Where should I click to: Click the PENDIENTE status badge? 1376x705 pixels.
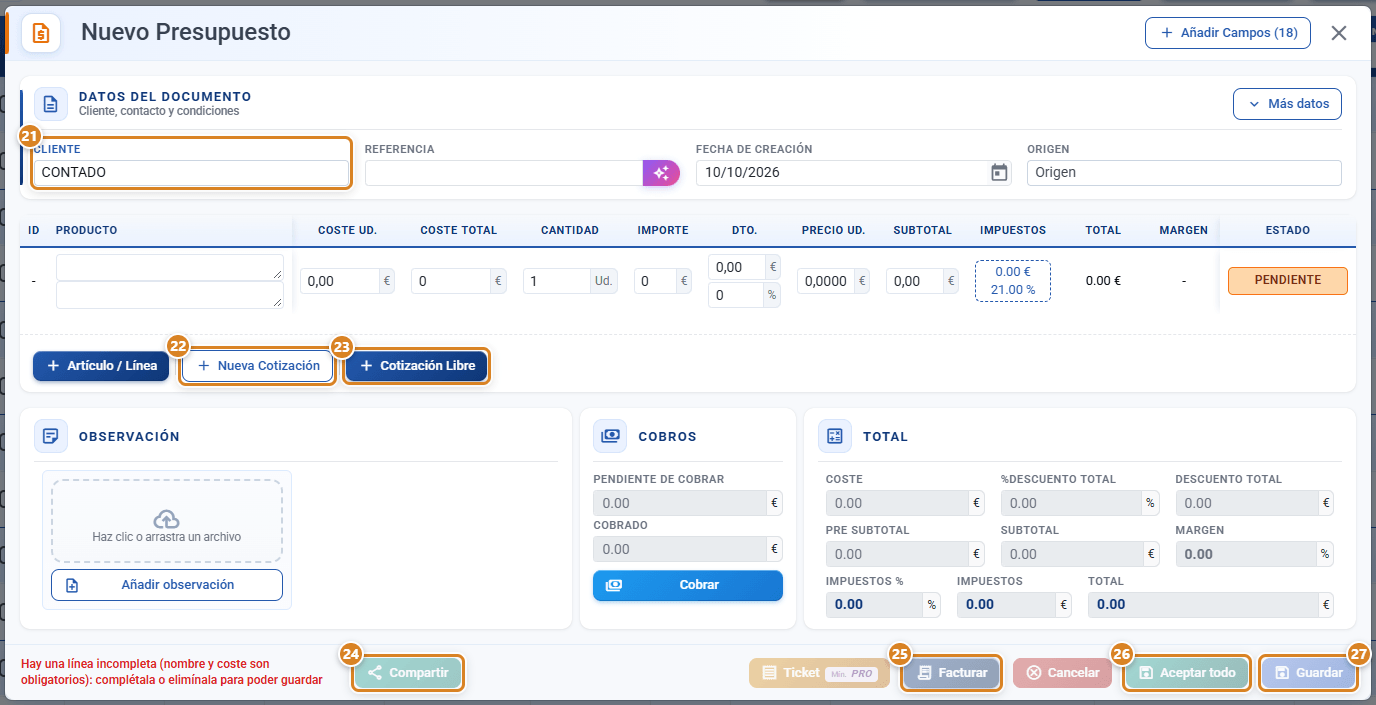[x=1288, y=281]
